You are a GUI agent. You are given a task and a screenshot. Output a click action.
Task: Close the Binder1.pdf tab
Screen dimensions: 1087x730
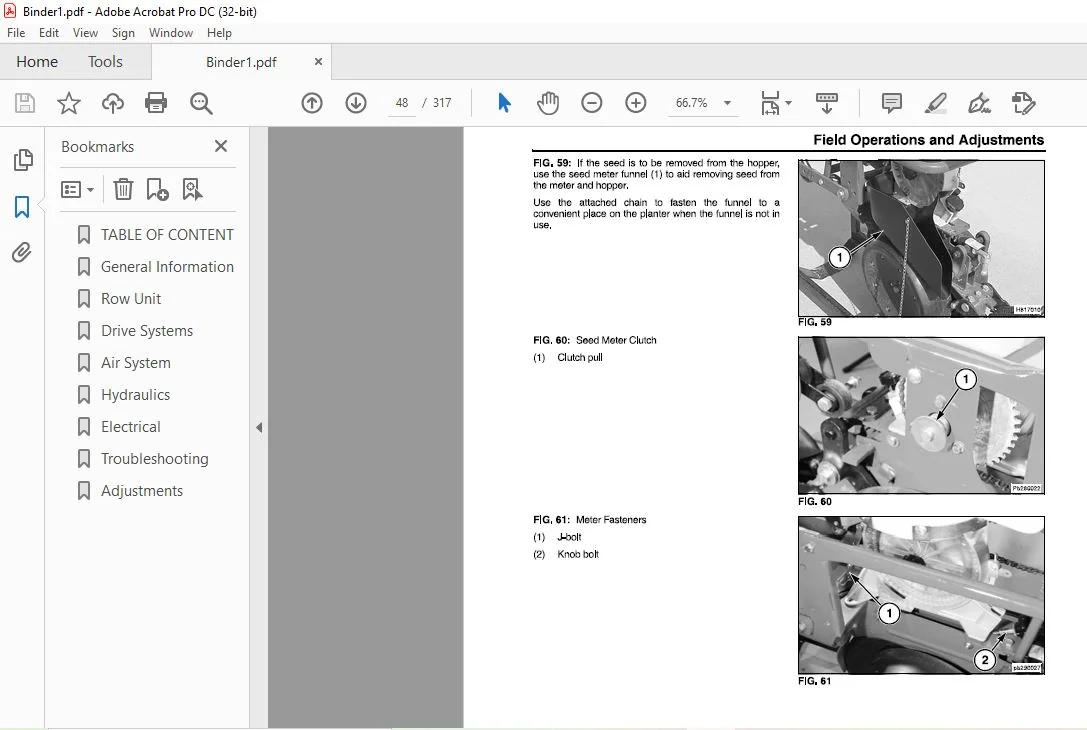[318, 62]
